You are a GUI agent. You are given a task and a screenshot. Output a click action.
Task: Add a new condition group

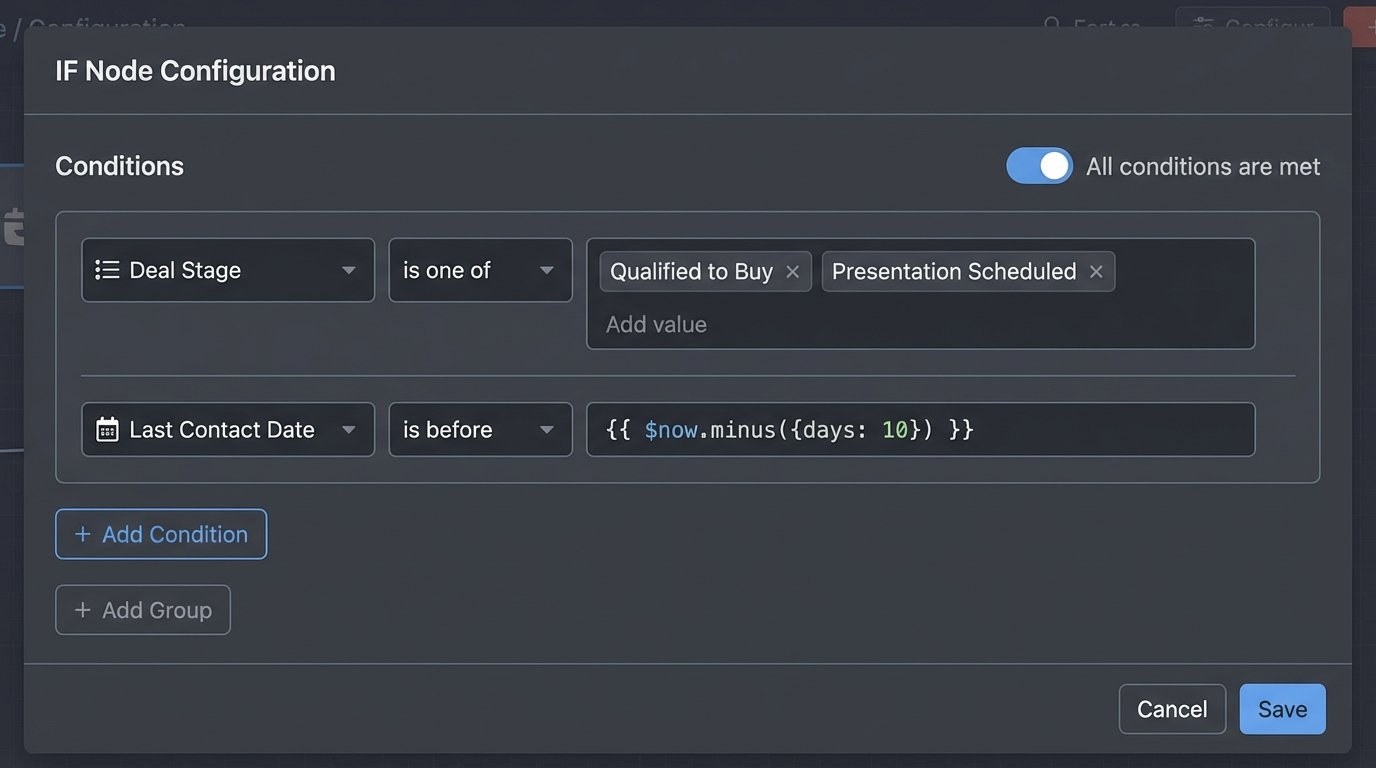[142, 610]
